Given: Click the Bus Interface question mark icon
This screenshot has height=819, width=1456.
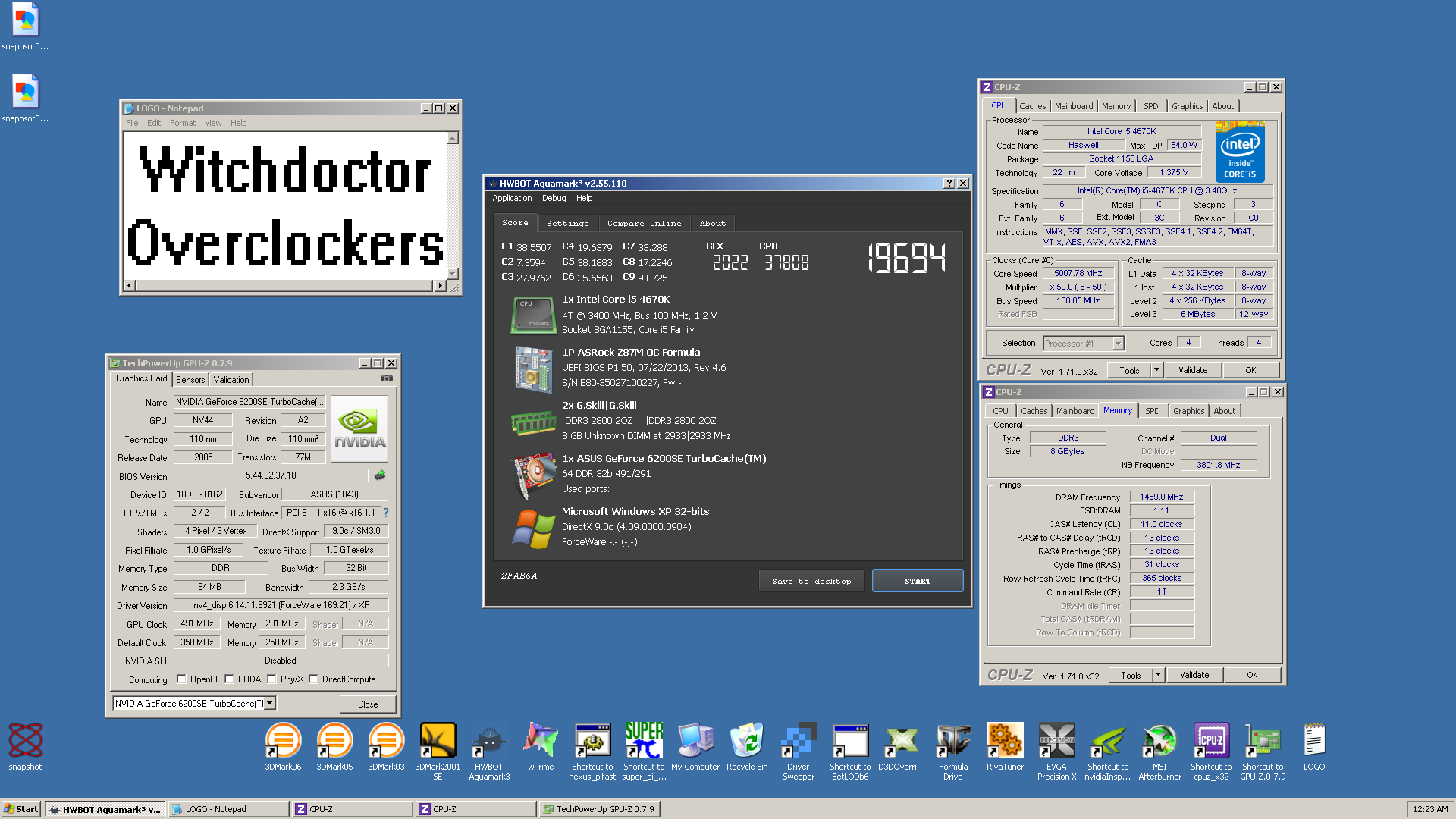Looking at the screenshot, I should pyautogui.click(x=386, y=513).
